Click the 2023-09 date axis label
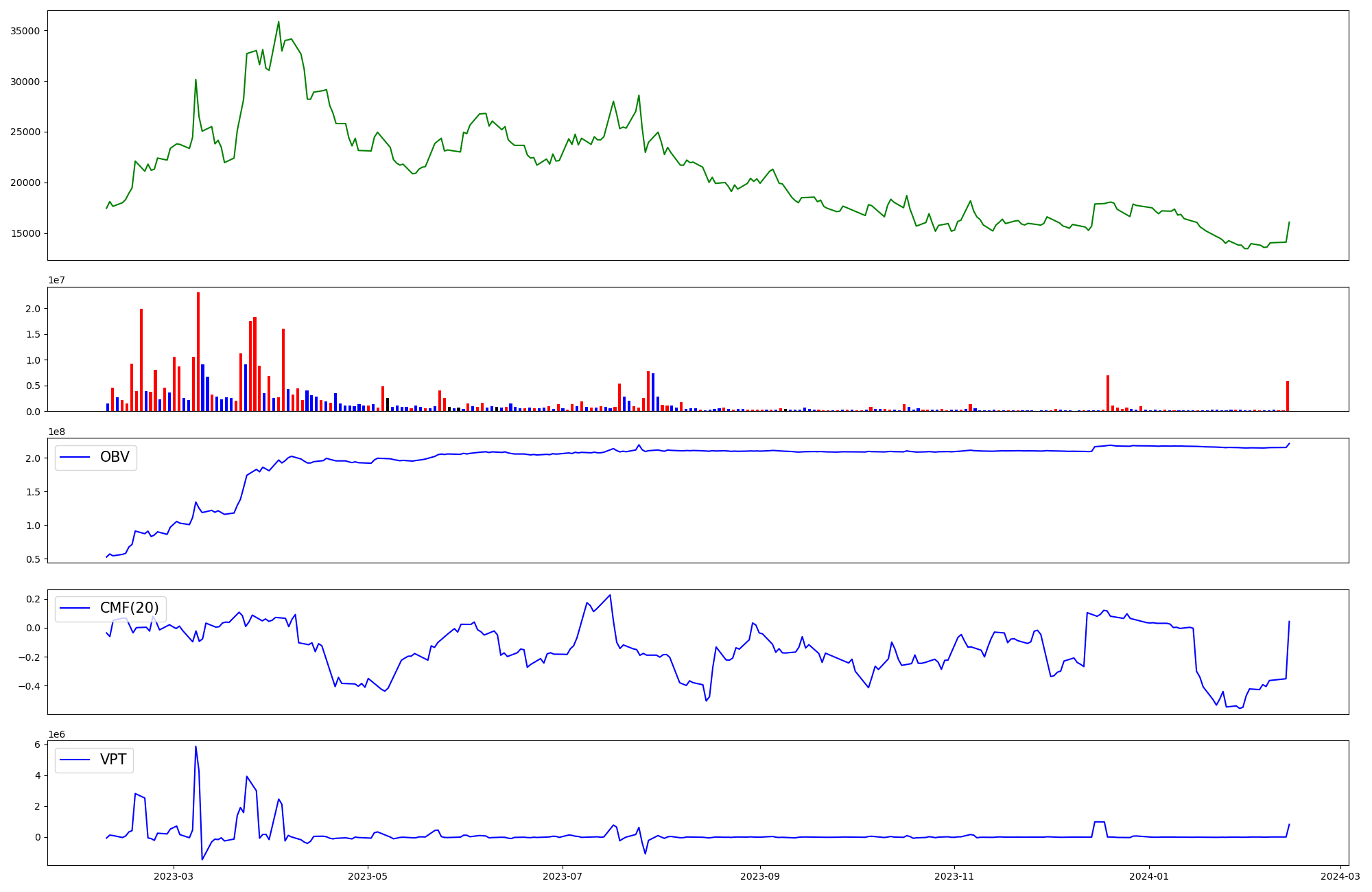The width and height of the screenshot is (1372, 892). (x=760, y=876)
